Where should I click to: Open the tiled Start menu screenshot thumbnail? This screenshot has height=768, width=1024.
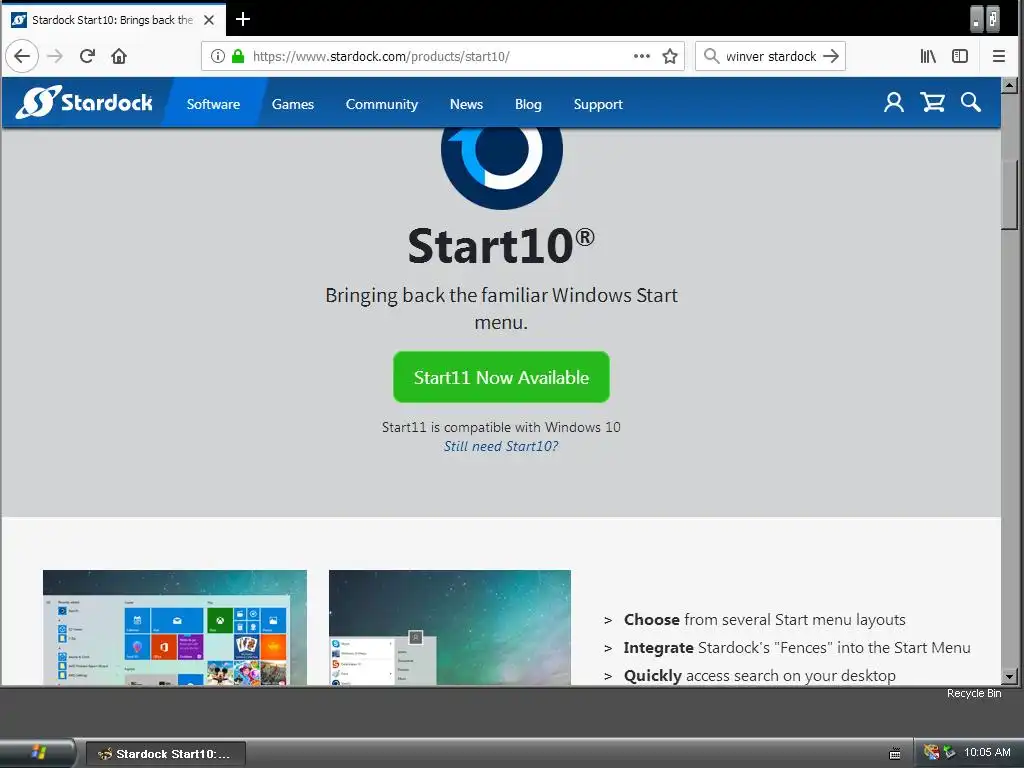click(x=174, y=628)
